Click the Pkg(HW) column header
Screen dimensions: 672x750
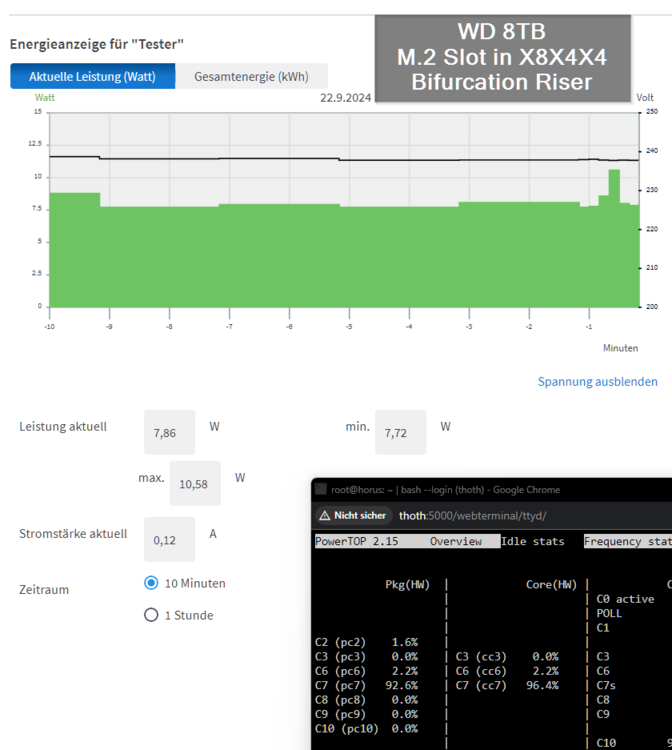[408, 585]
